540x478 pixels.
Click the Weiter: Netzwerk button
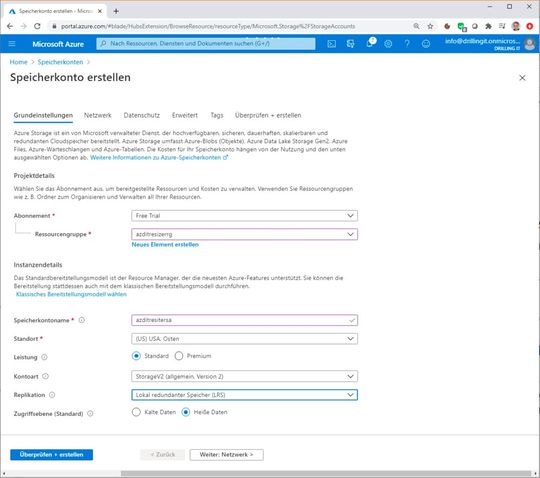(x=227, y=455)
